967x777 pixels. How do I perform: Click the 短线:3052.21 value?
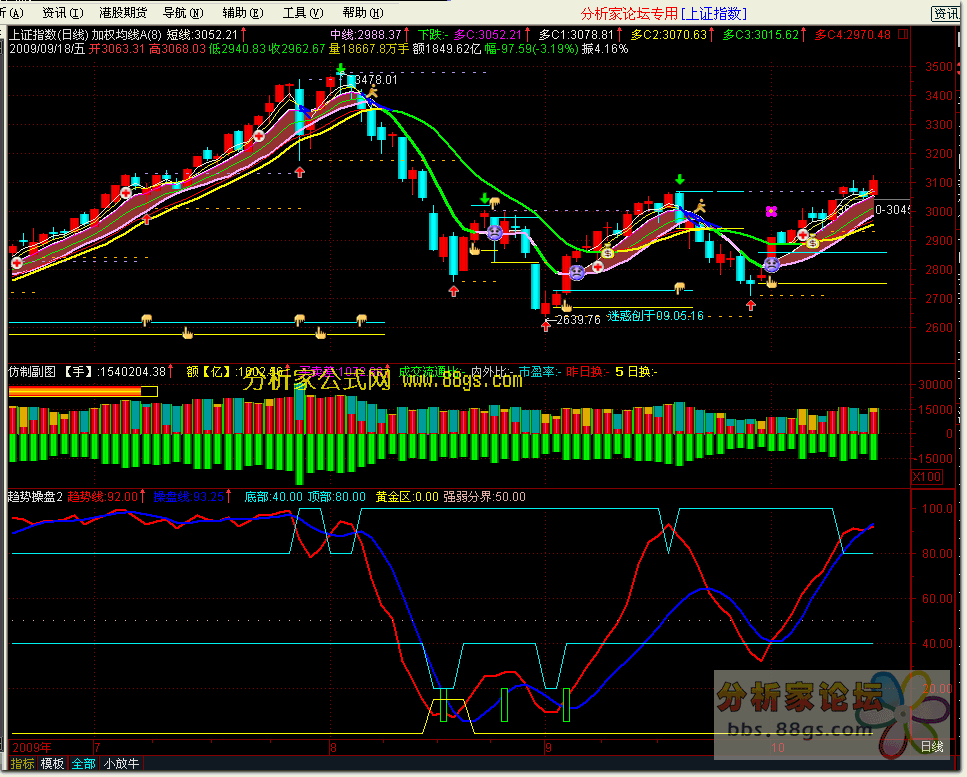(x=202, y=35)
